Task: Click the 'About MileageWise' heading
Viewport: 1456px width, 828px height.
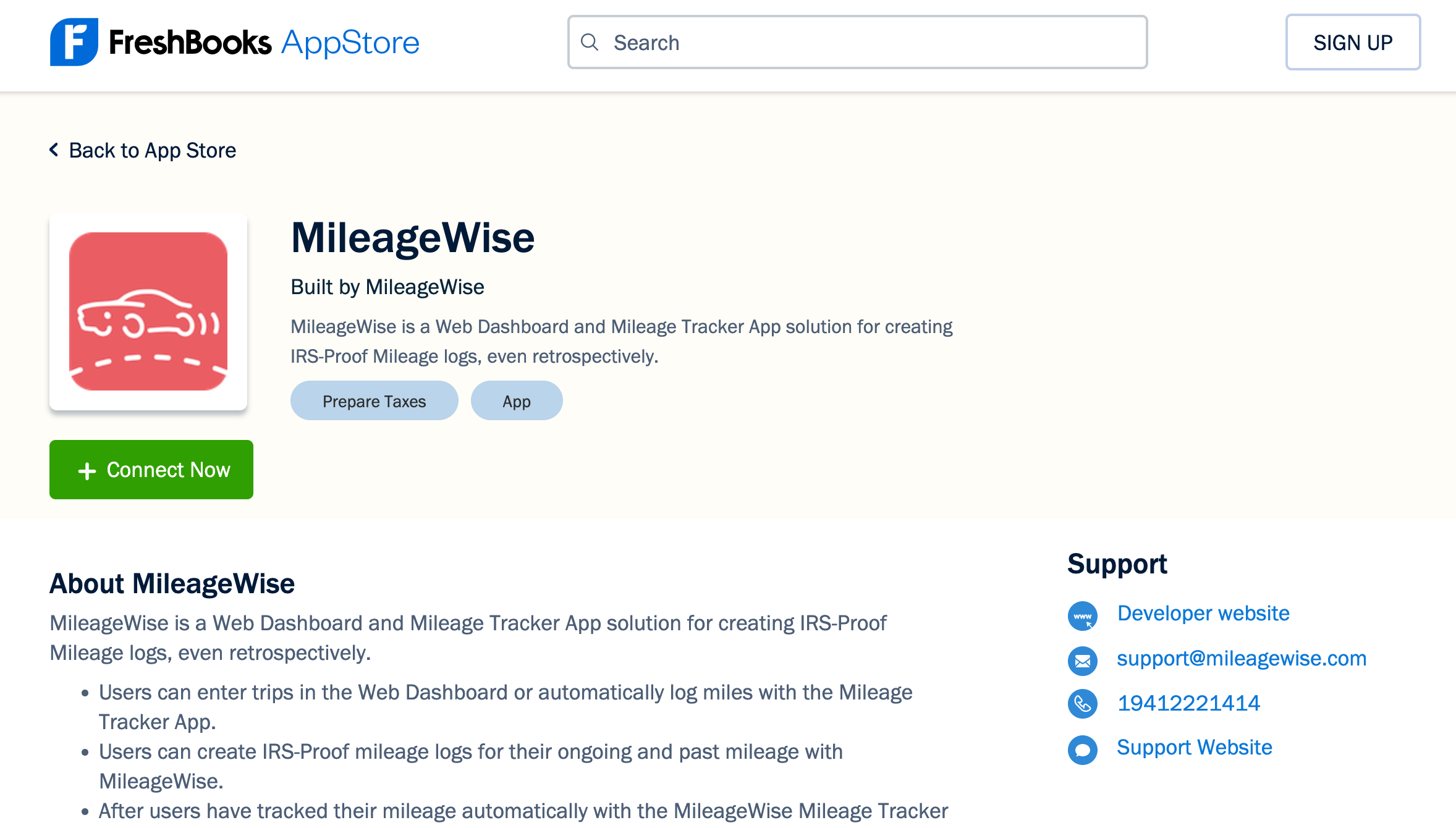Action: 172,583
